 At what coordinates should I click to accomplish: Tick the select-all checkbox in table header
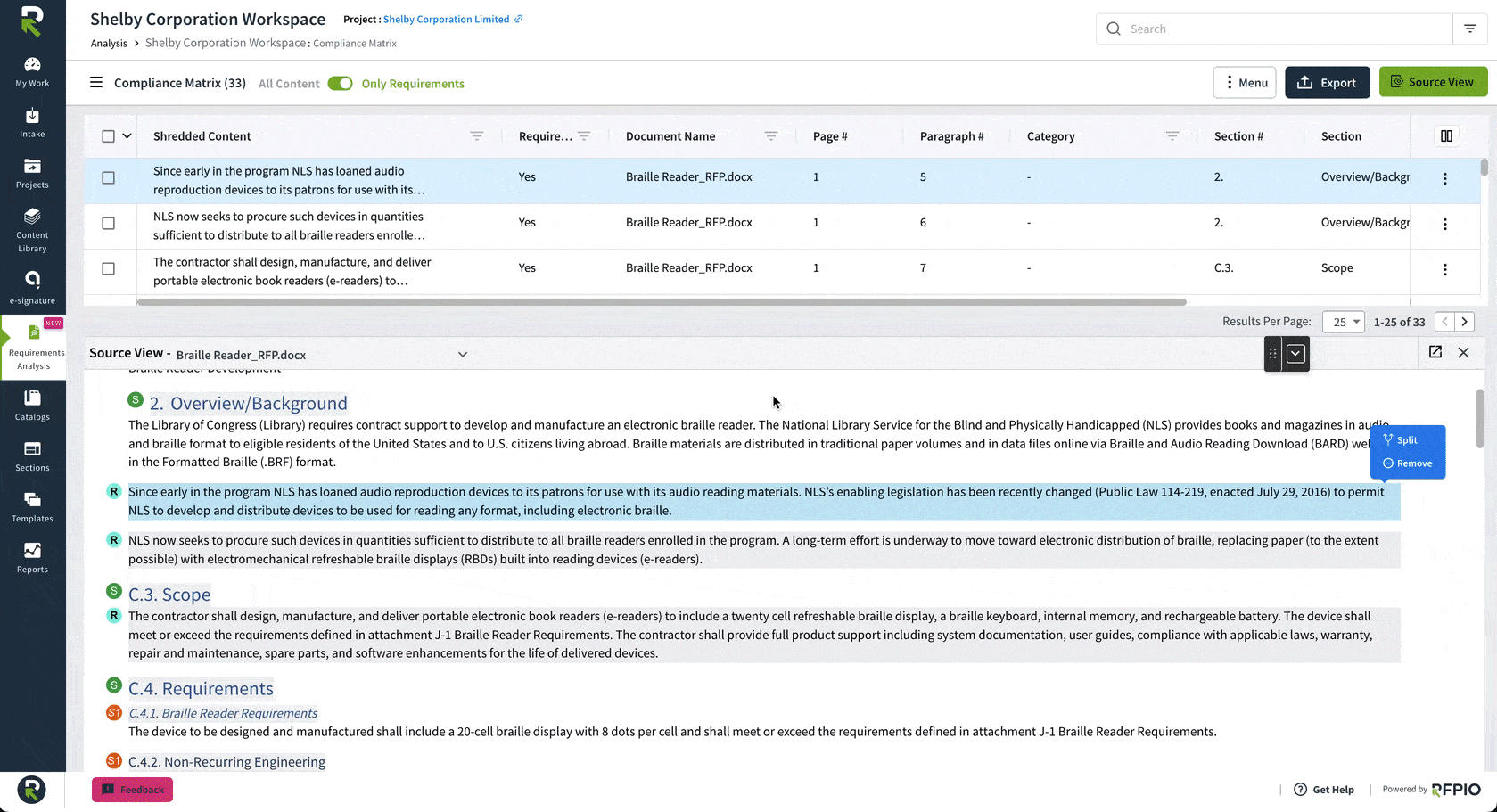tap(108, 136)
